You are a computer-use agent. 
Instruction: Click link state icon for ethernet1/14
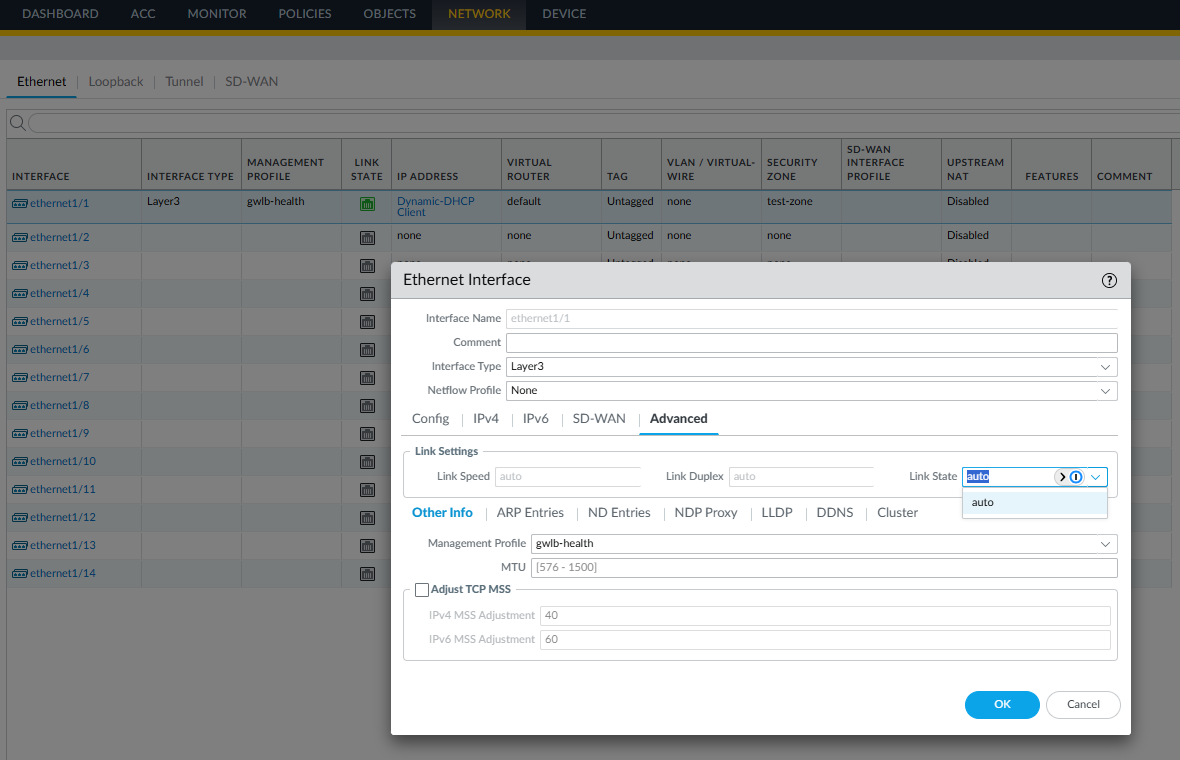367,574
